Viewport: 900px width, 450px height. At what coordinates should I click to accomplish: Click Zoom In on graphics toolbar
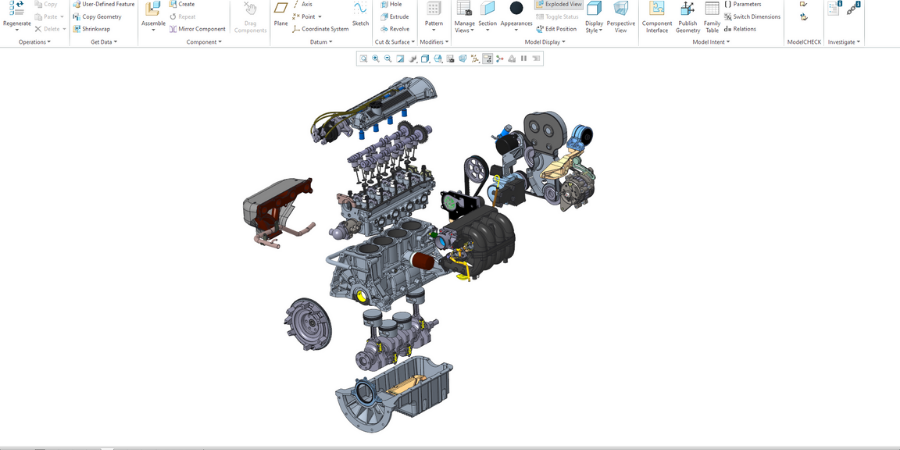376,59
